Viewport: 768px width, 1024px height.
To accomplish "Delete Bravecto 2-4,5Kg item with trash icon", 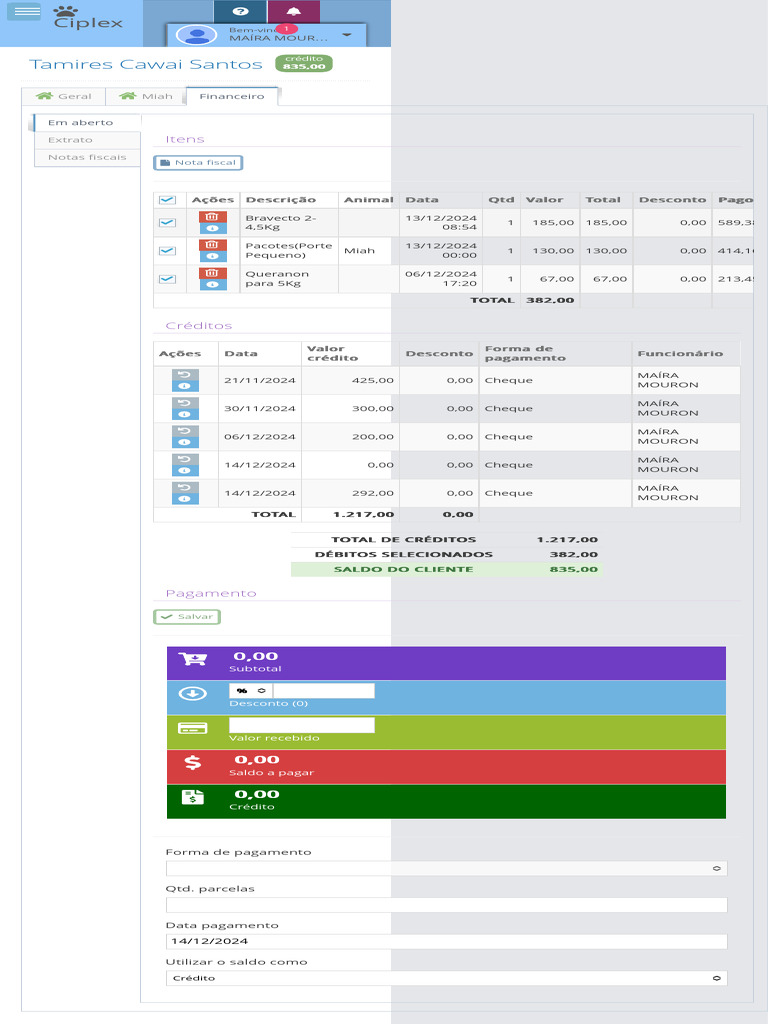I will point(213,217).
